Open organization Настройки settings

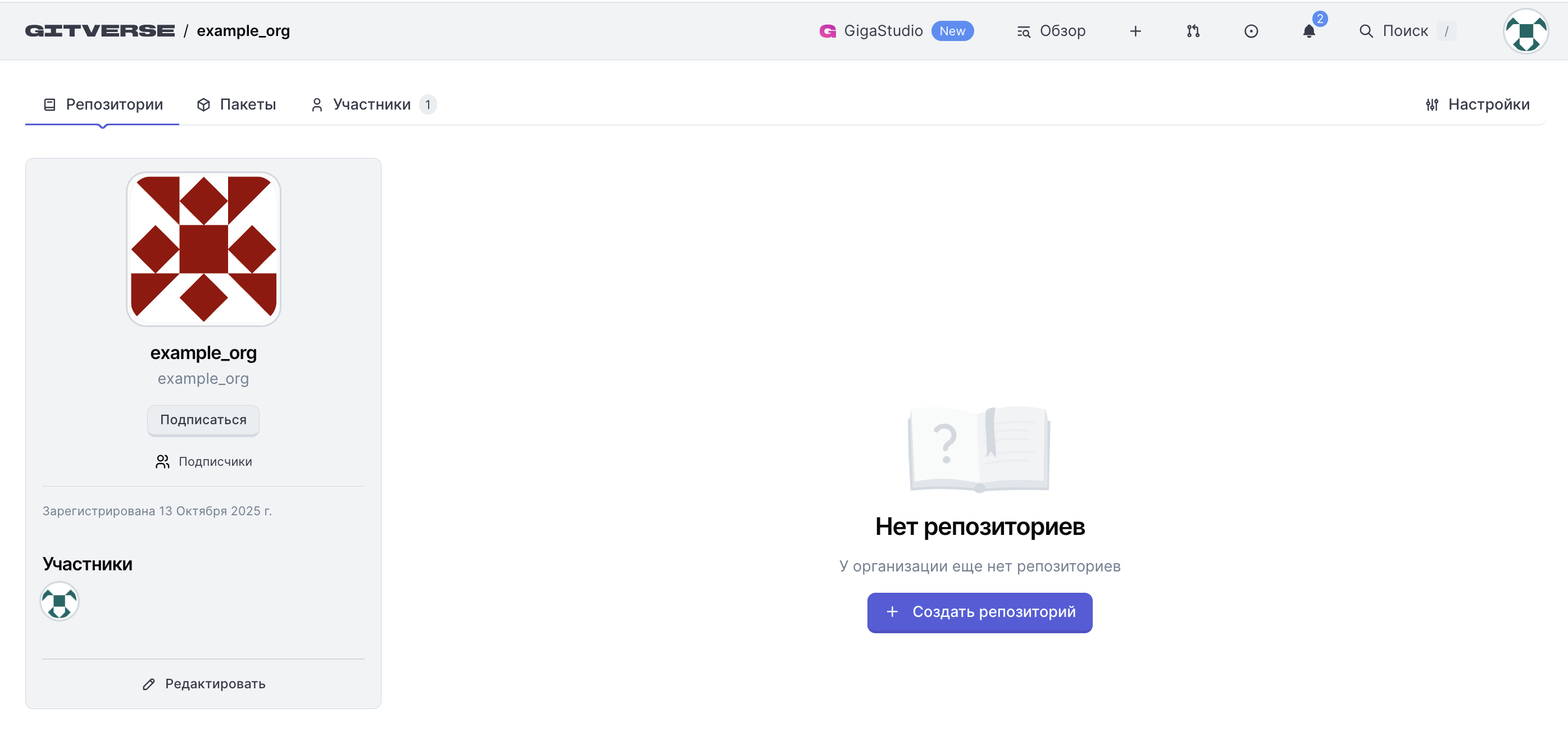[1478, 105]
